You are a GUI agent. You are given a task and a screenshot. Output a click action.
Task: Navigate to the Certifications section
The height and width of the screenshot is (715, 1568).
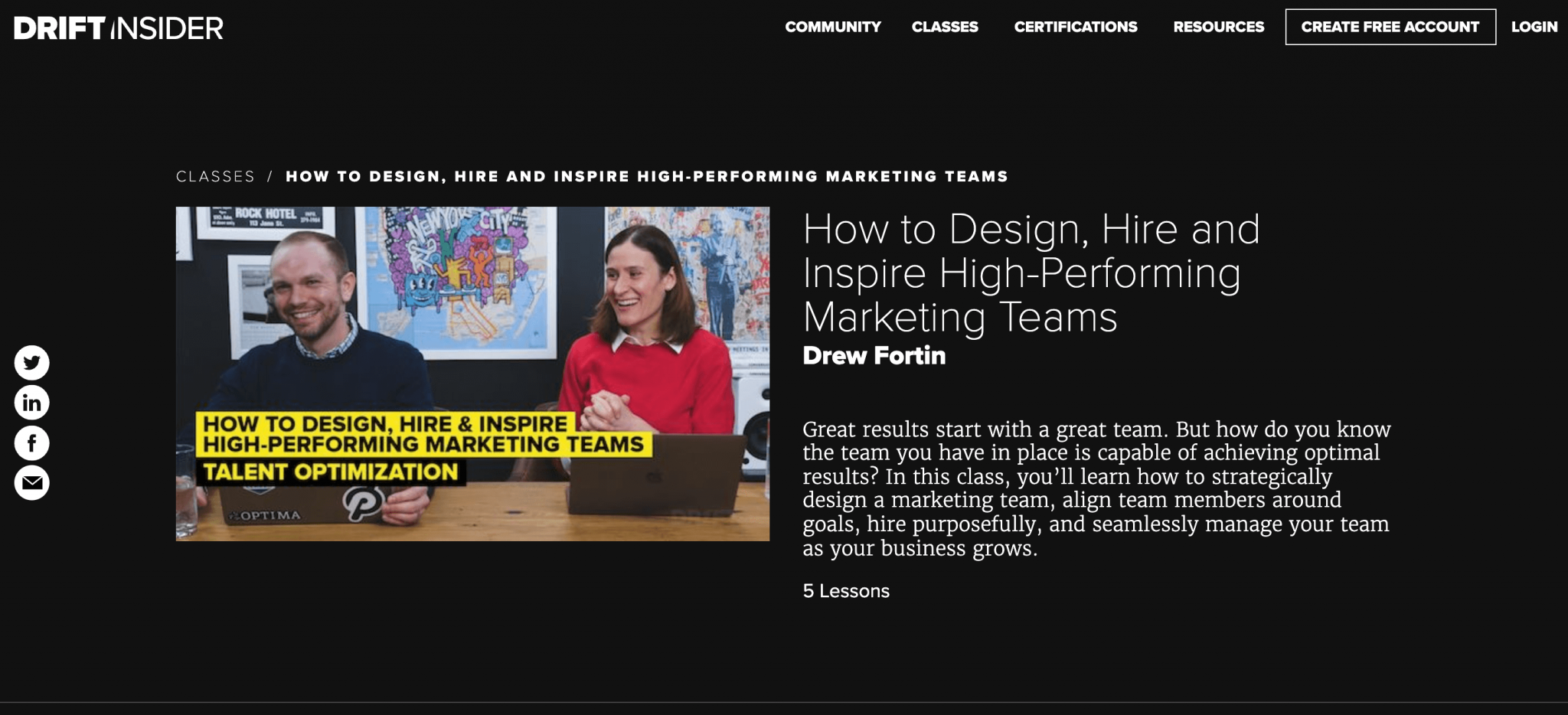(1075, 27)
